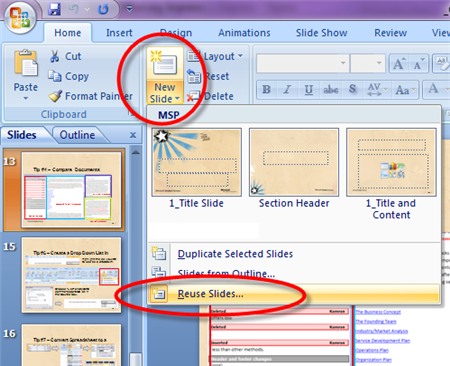Image resolution: width=450 pixels, height=366 pixels.
Task: Toggle Underline formatting
Action: pos(309,89)
